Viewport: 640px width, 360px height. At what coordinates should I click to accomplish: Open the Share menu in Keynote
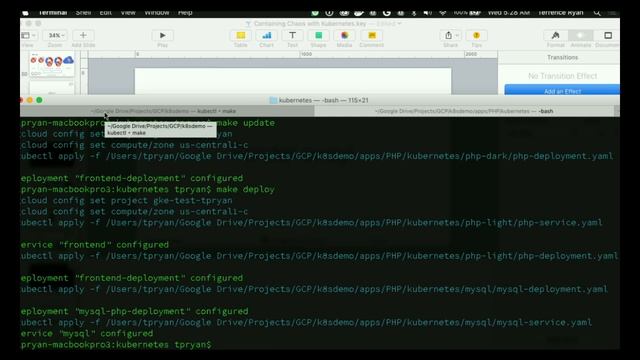(451, 36)
